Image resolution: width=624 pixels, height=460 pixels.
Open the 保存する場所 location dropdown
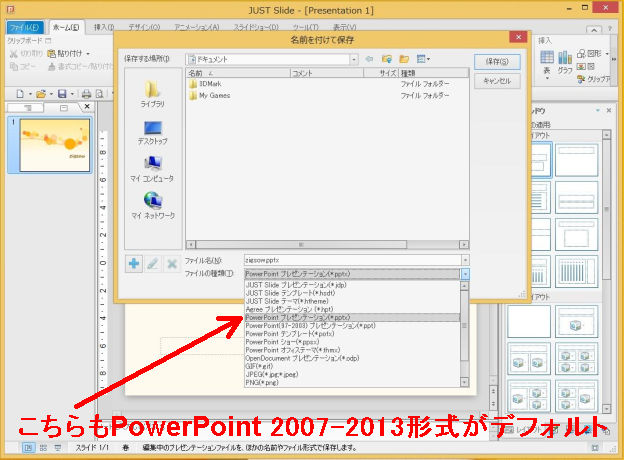pyautogui.click(x=354, y=59)
